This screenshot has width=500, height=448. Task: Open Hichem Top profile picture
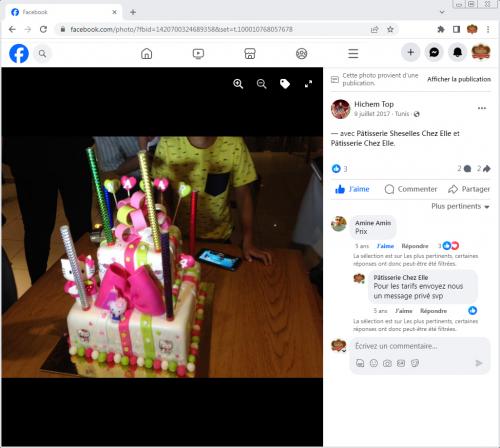[340, 109]
